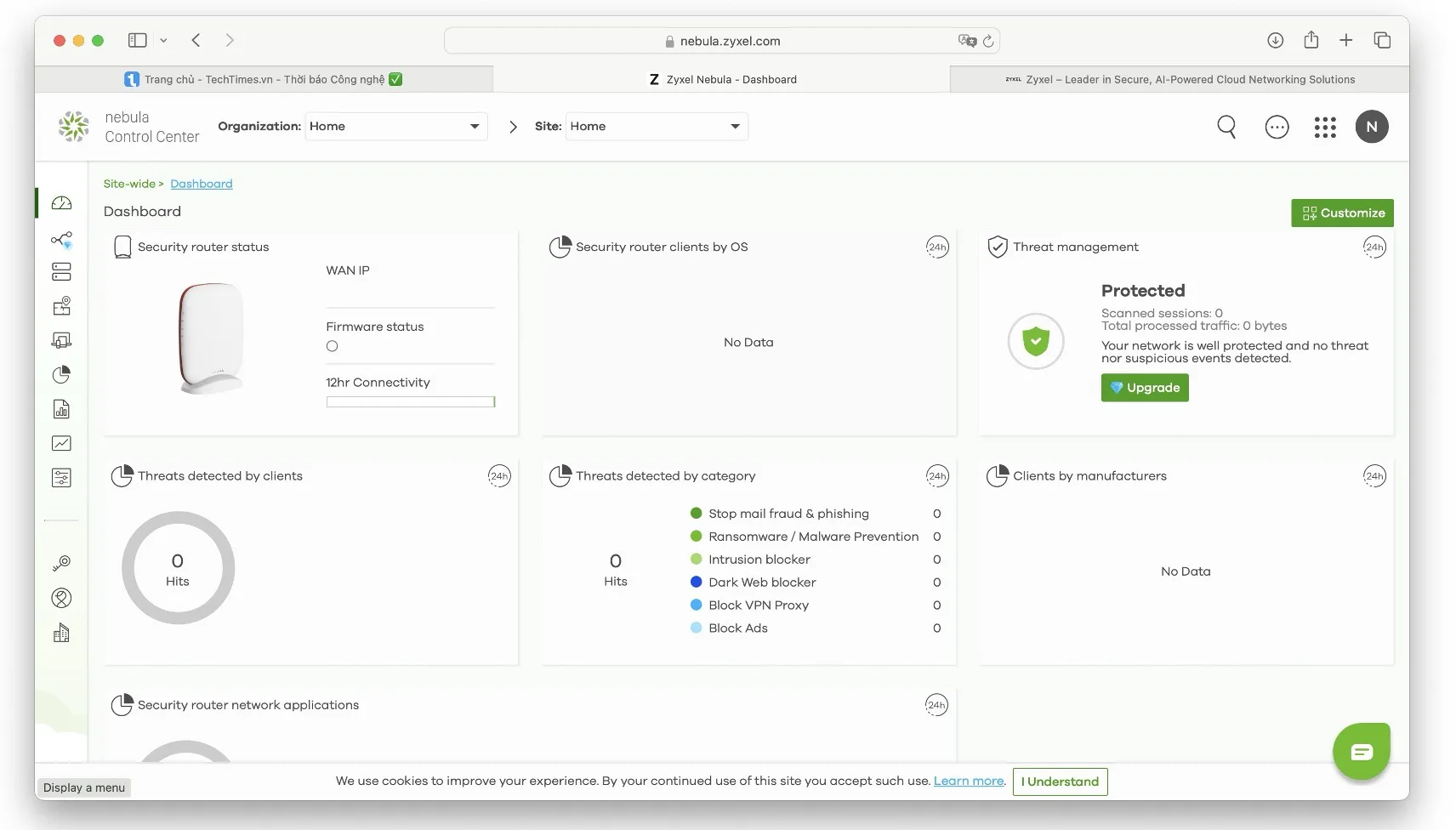Open the Site dropdown showing Home
The width and height of the screenshot is (1456, 830).
[x=657, y=127]
